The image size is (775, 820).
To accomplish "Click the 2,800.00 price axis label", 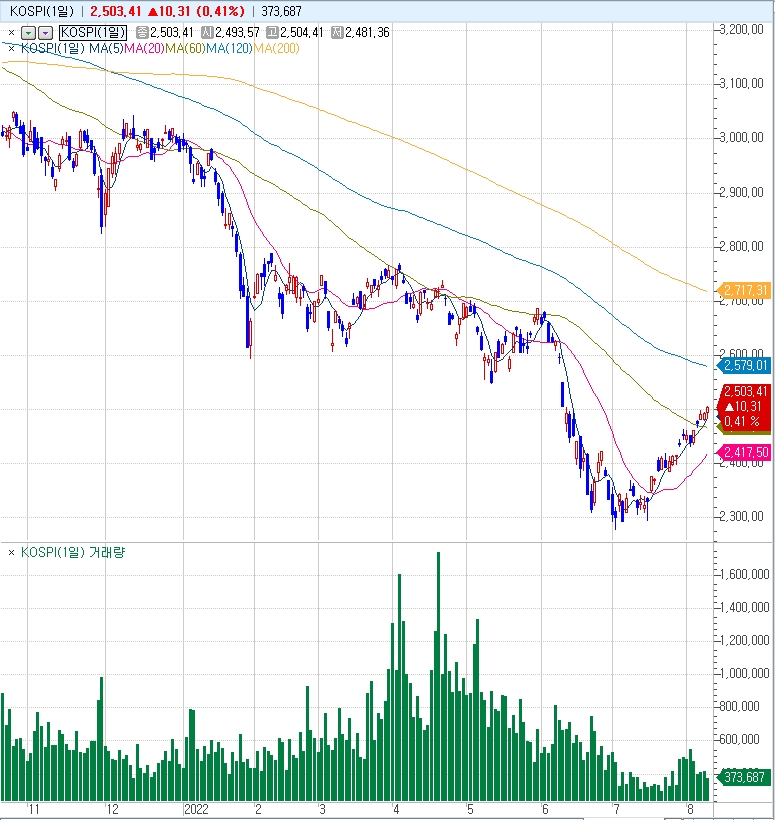I will tap(742, 246).
